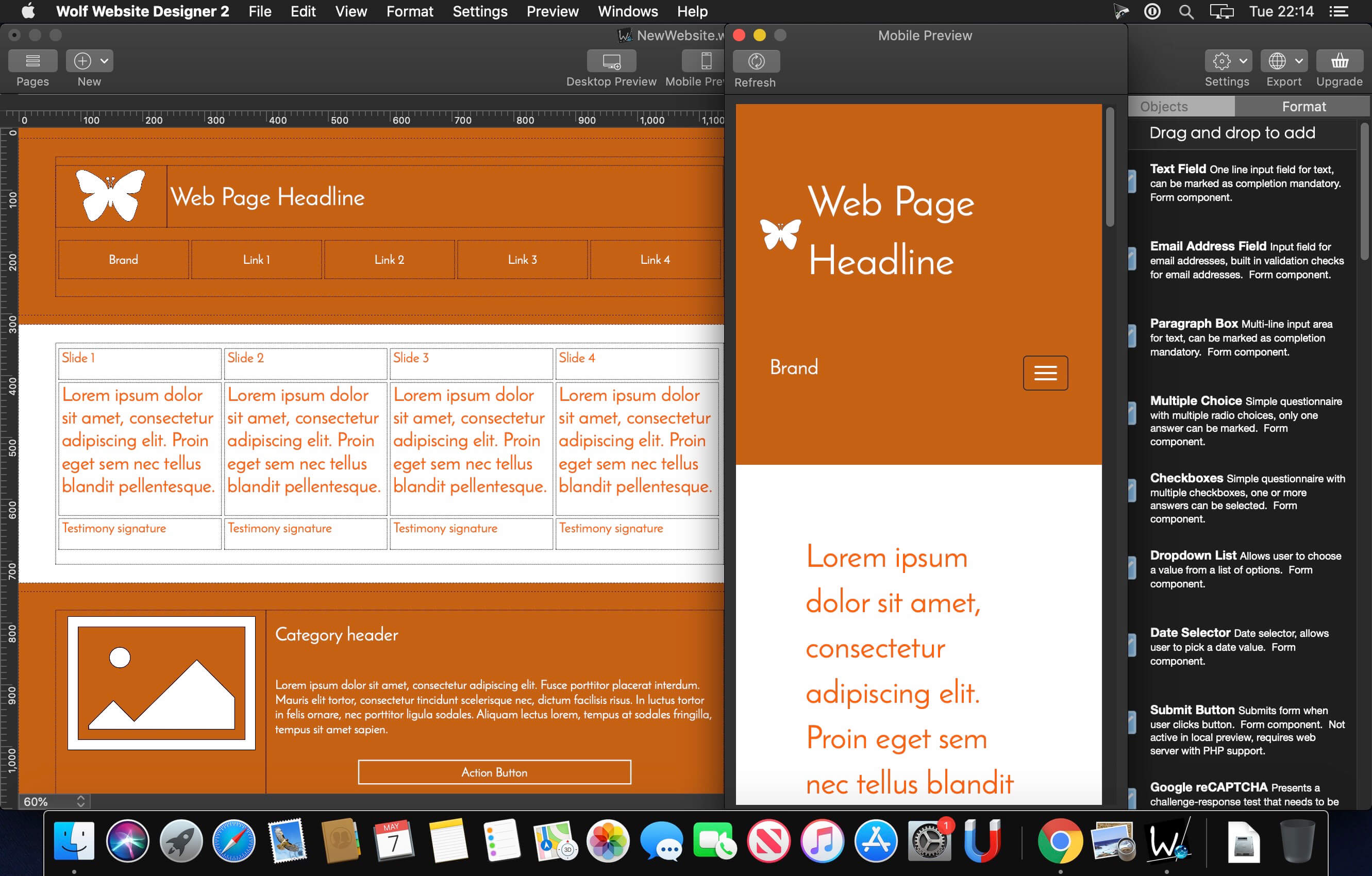1372x876 pixels.
Task: Open the screen mirroring menu bar icon
Action: (1221, 11)
